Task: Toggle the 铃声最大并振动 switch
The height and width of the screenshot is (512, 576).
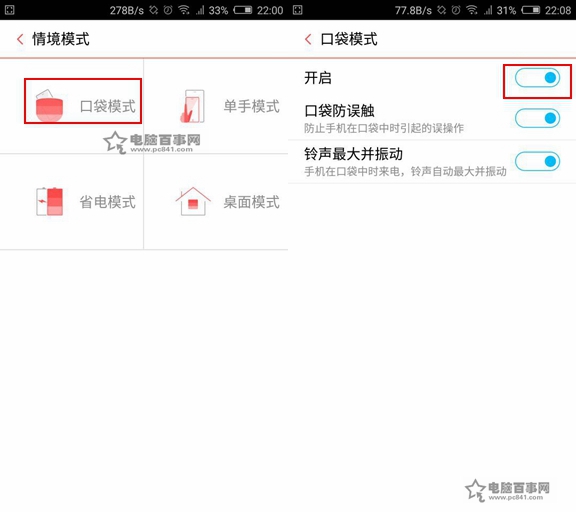Action: coord(537,161)
